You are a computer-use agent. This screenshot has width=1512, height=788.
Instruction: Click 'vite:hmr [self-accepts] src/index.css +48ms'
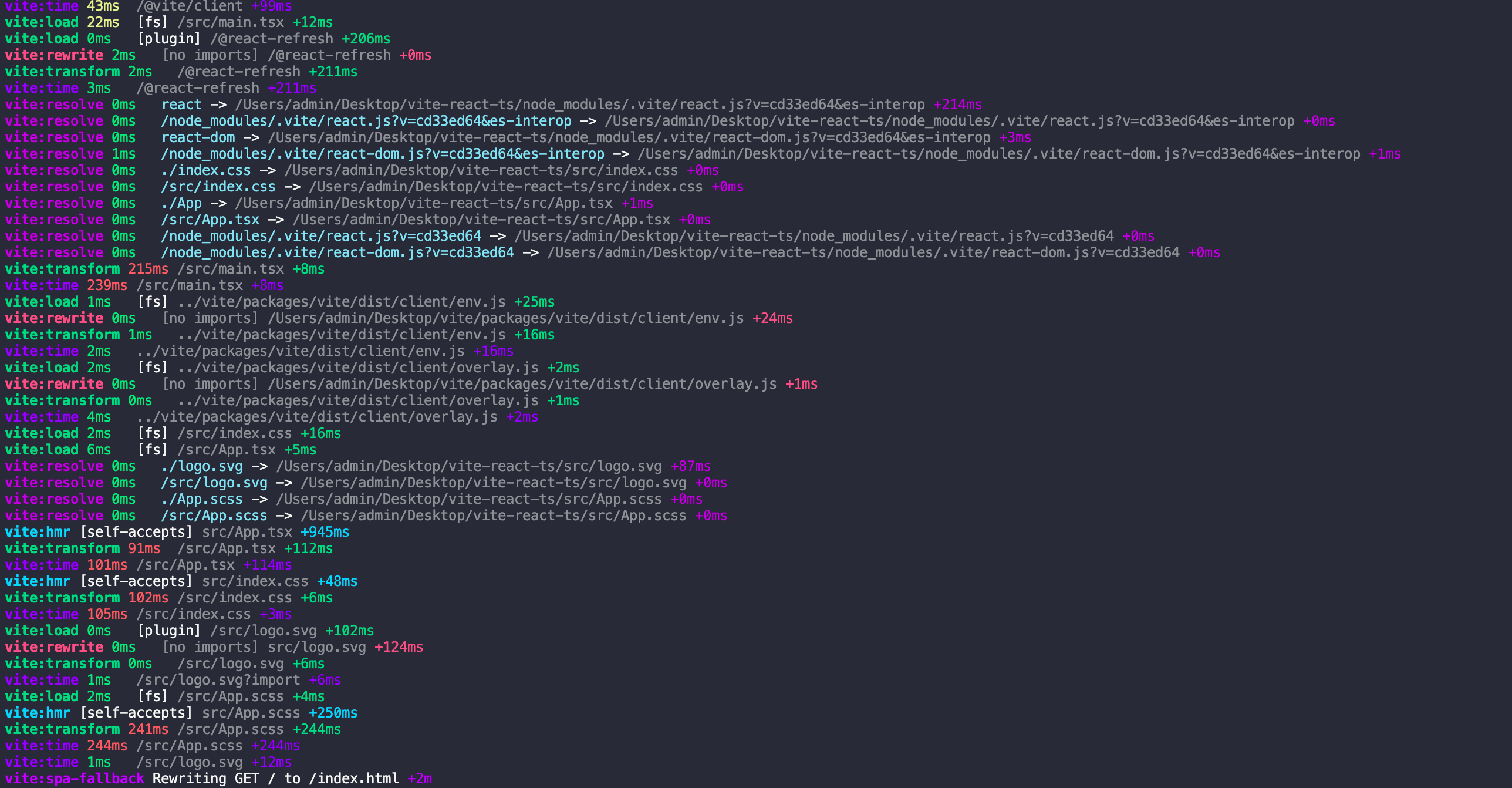pos(181,581)
